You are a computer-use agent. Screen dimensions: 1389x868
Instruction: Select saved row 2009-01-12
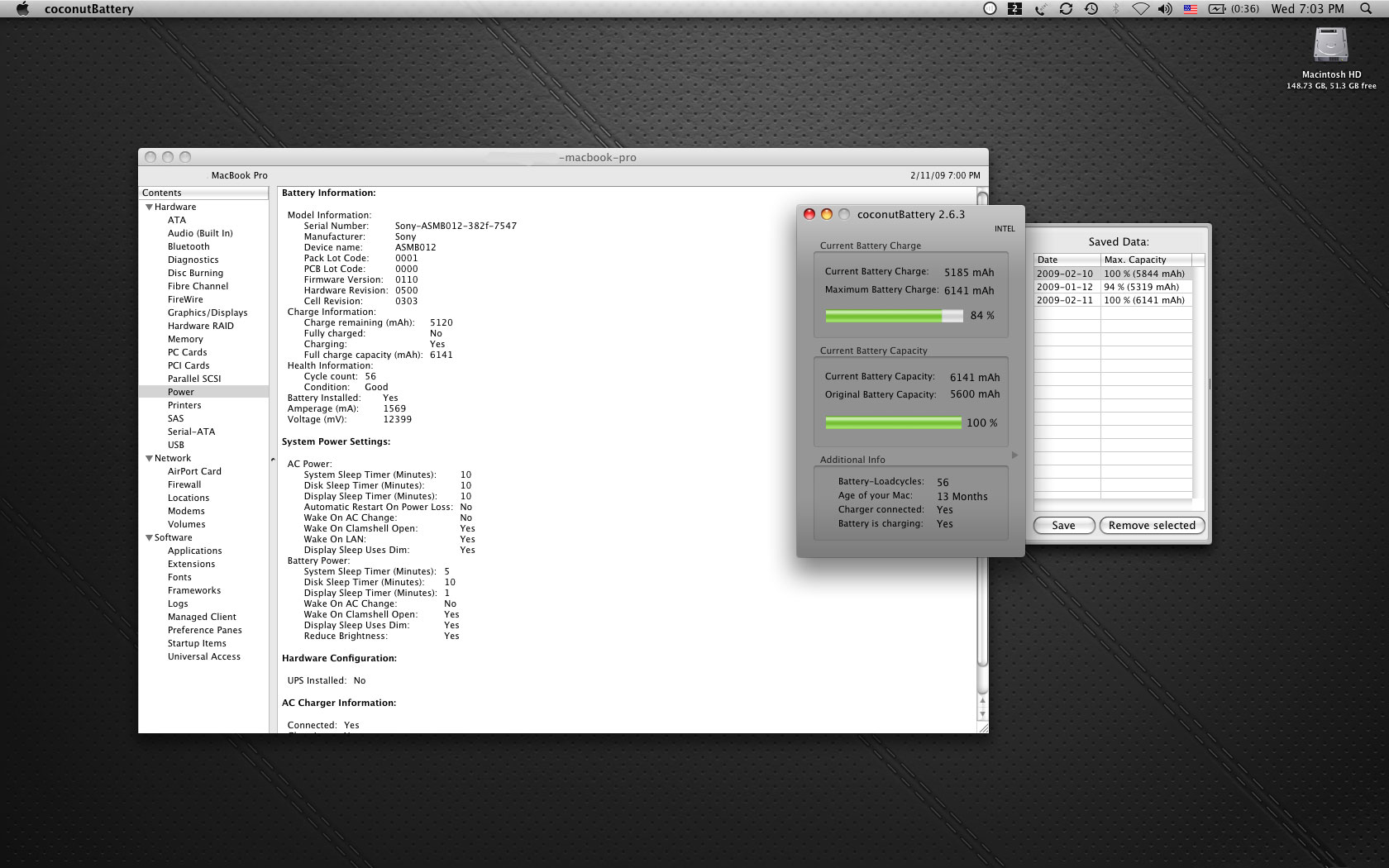[x=1113, y=287]
